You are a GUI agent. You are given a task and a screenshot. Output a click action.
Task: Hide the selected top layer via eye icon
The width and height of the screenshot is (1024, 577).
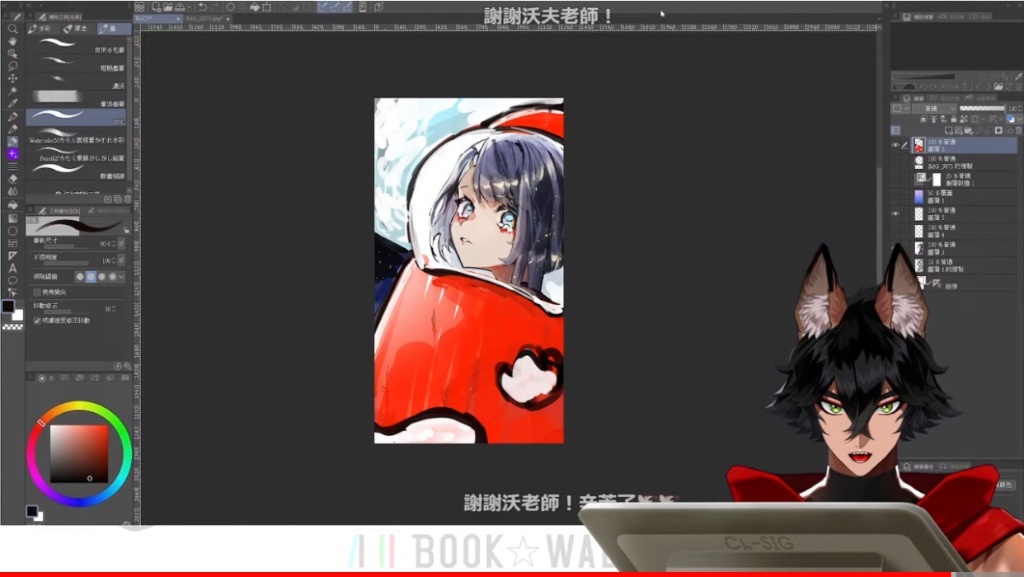(895, 145)
